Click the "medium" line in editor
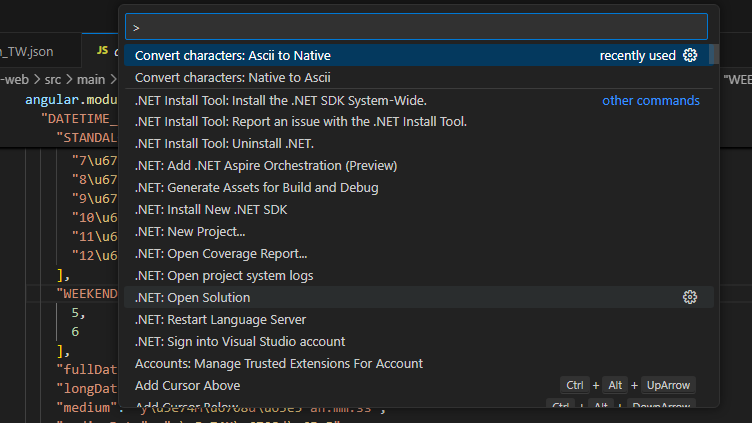752x423 pixels. coord(87,408)
